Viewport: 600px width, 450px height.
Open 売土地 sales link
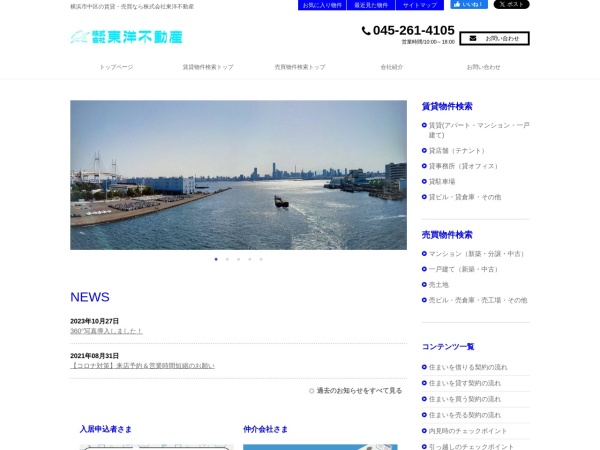point(439,285)
